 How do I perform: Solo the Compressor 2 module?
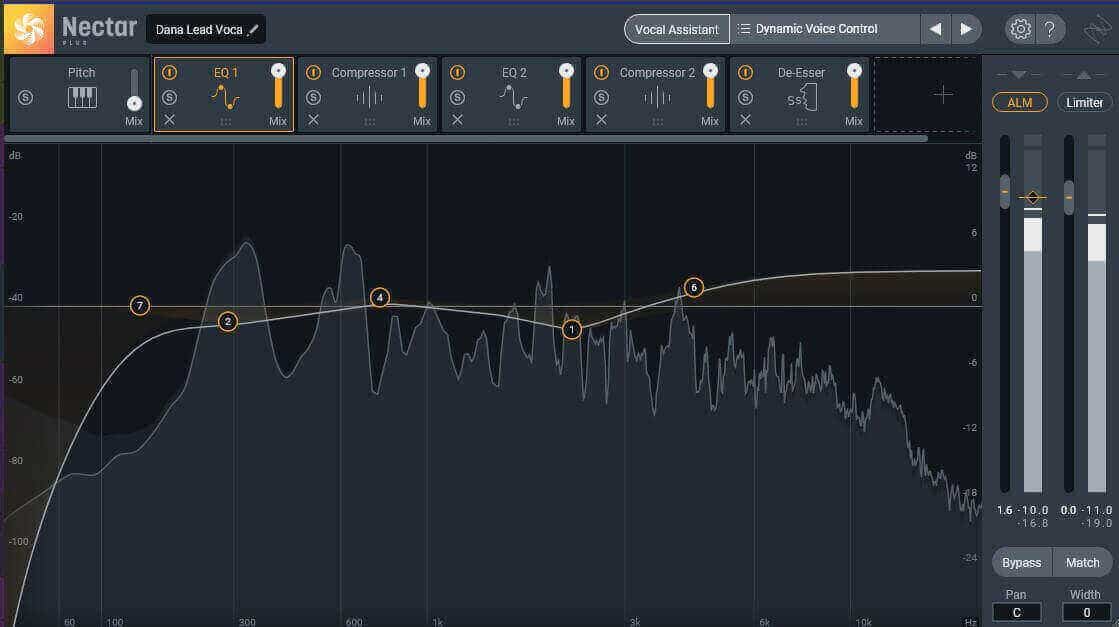pos(602,97)
